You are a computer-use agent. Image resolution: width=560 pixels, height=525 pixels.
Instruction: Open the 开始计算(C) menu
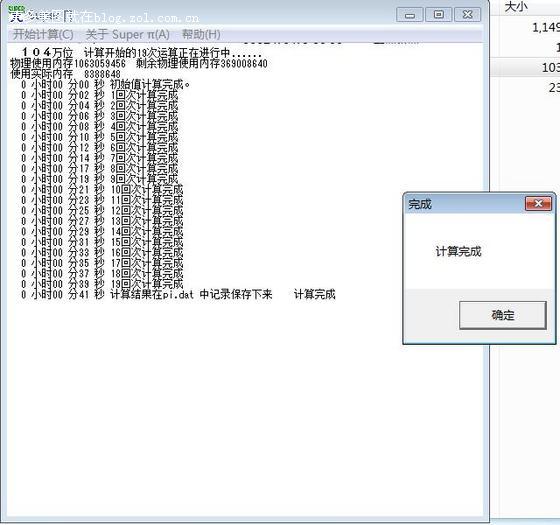pyautogui.click(x=43, y=35)
